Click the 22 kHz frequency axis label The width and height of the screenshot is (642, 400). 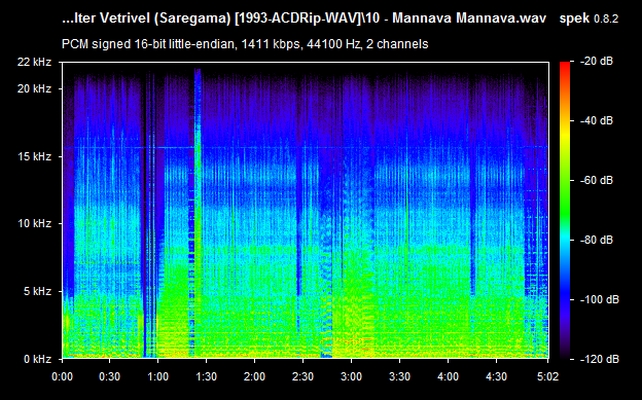(x=34, y=62)
